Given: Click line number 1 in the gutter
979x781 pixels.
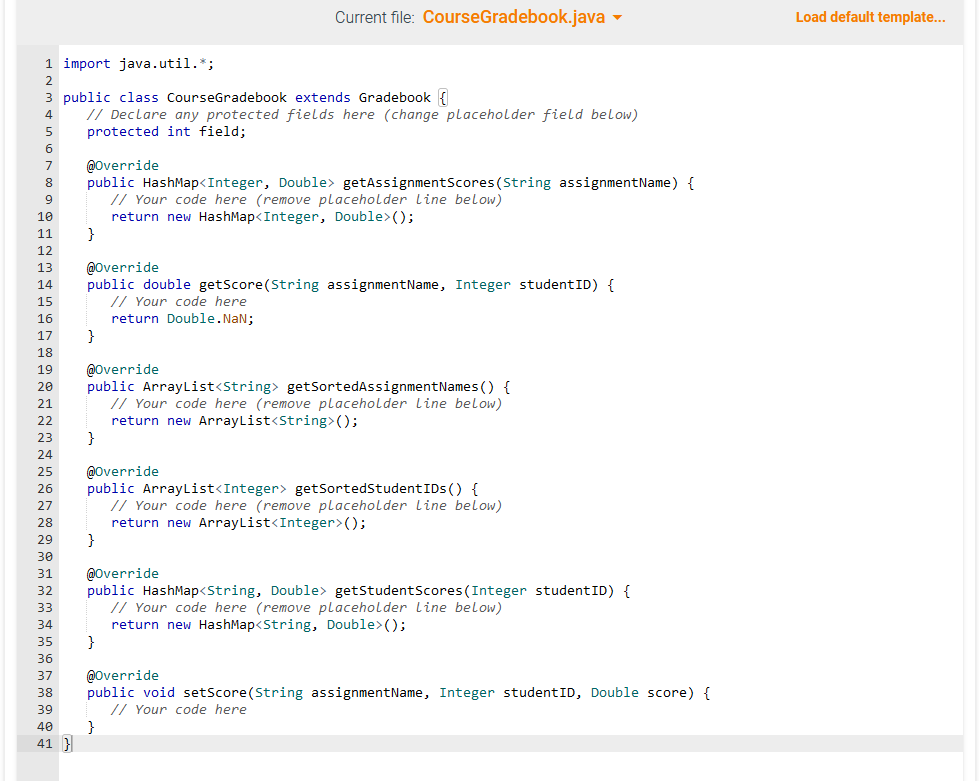Looking at the screenshot, I should [48, 63].
